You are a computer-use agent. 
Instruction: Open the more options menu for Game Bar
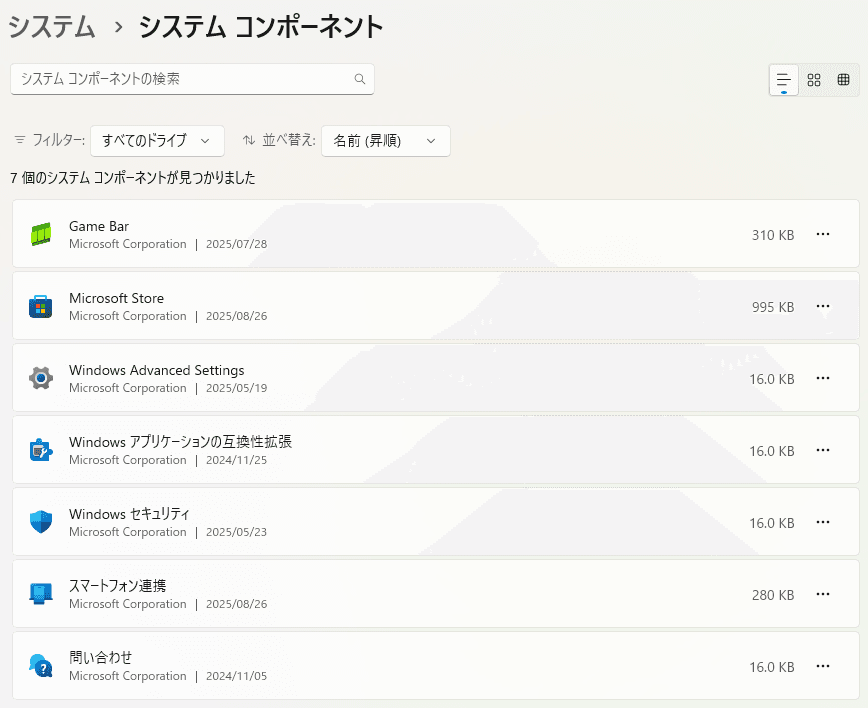823,234
